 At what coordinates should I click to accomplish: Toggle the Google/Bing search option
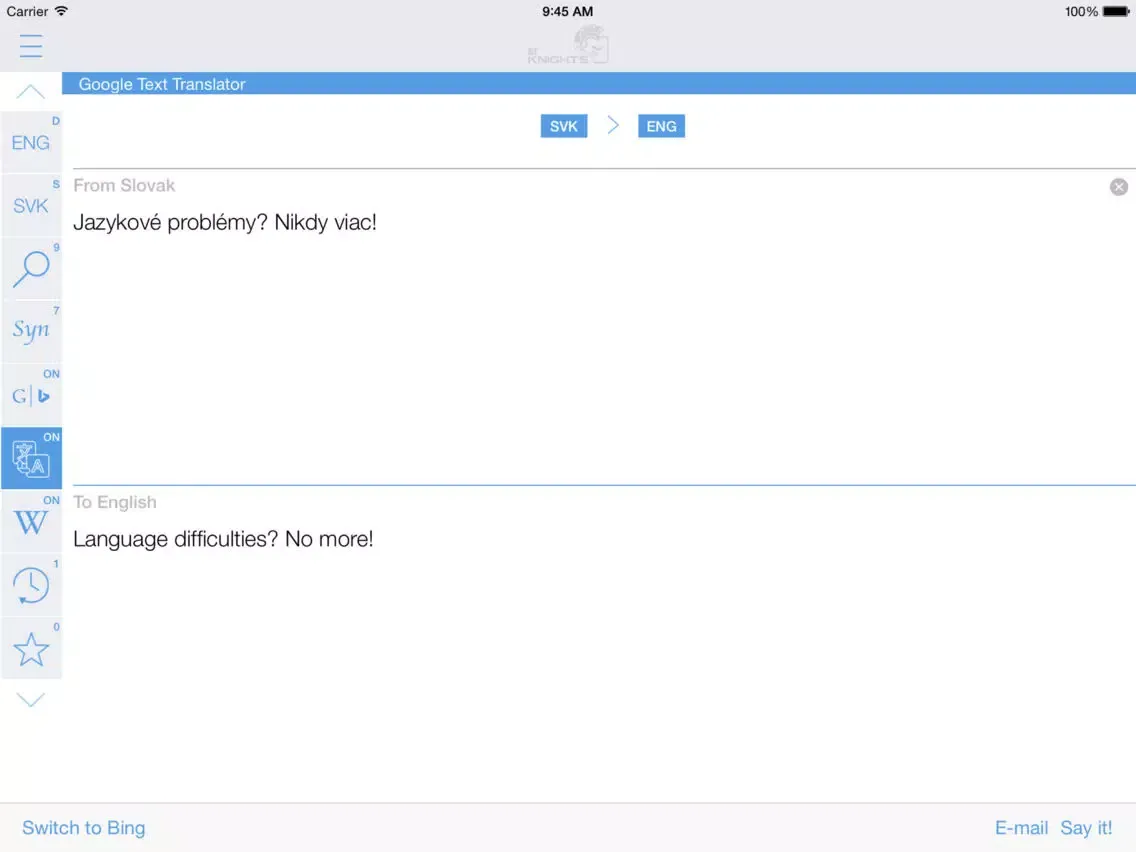[31, 395]
